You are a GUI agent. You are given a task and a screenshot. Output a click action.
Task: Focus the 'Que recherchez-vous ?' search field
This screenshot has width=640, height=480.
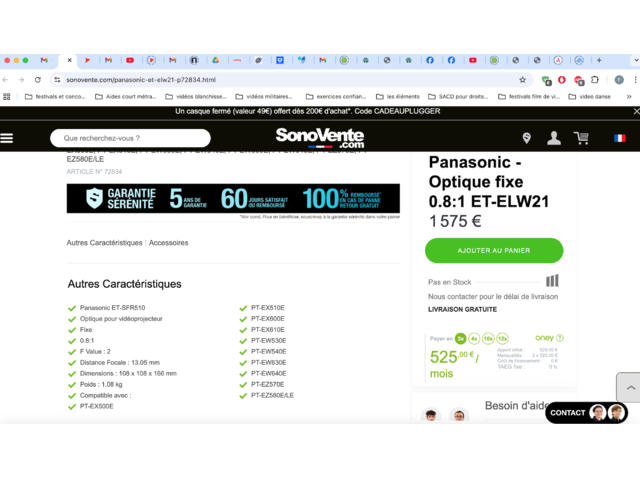pyautogui.click(x=130, y=138)
